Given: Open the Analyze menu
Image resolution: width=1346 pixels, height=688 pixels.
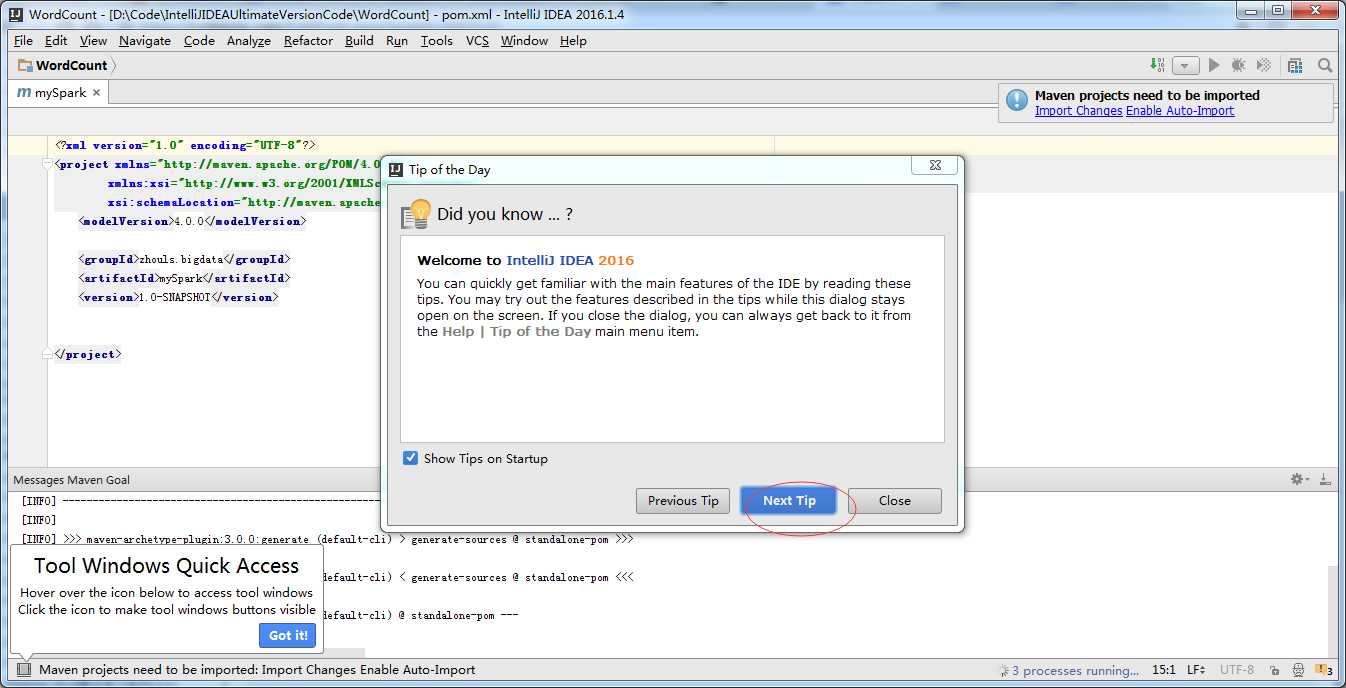Looking at the screenshot, I should (x=249, y=41).
